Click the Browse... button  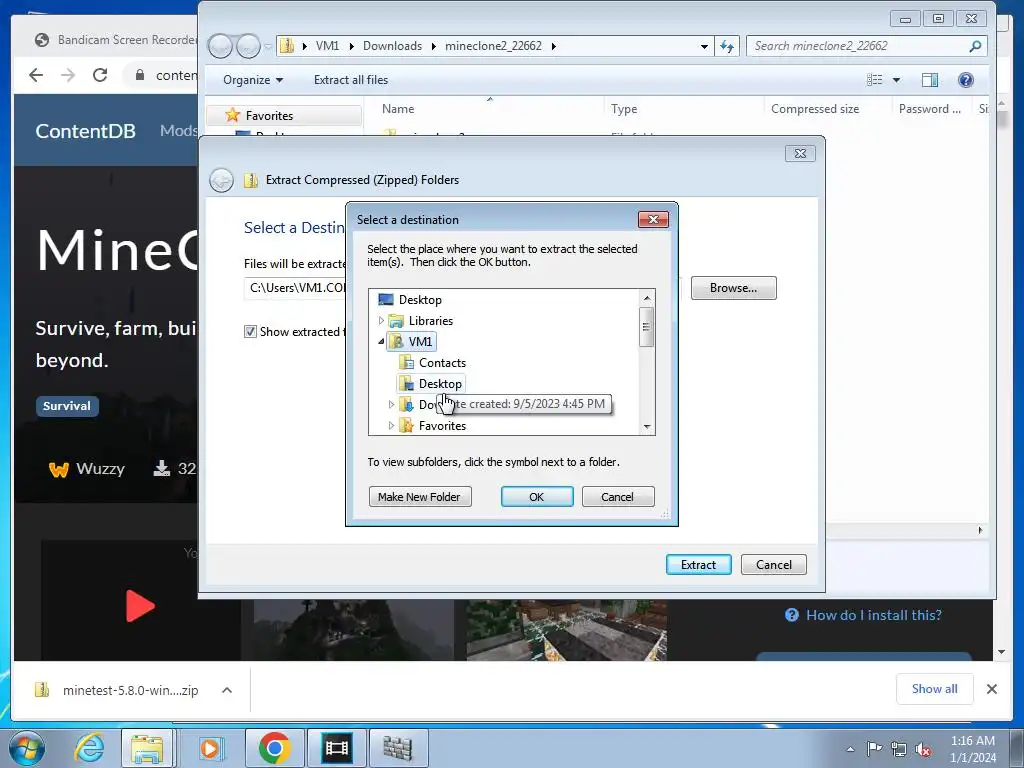pos(733,288)
